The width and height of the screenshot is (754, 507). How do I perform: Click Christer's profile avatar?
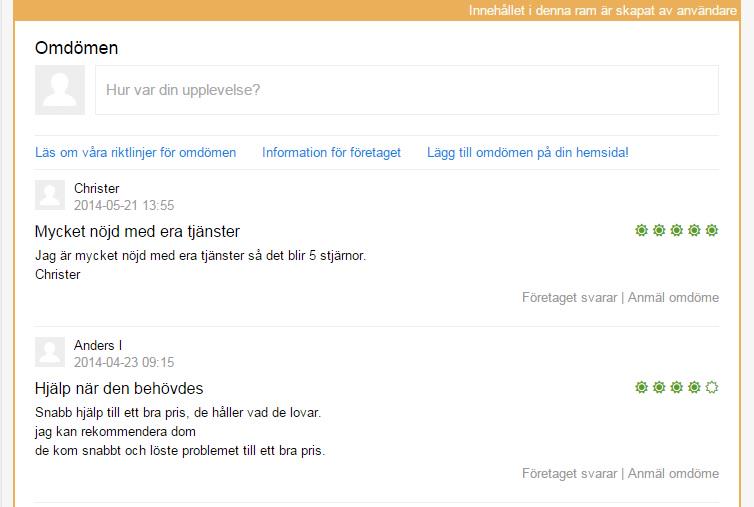coord(50,195)
